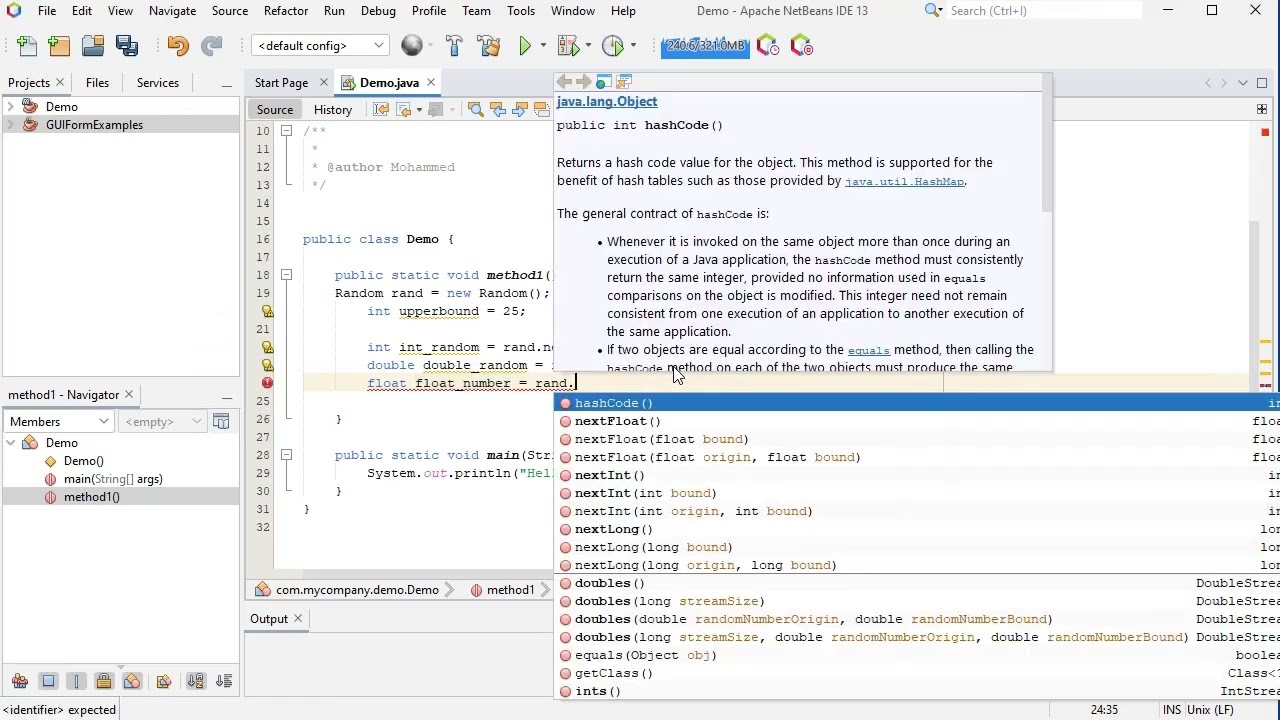1280x720 pixels.
Task: Click the New Project toolbar icon
Action: click(60, 46)
